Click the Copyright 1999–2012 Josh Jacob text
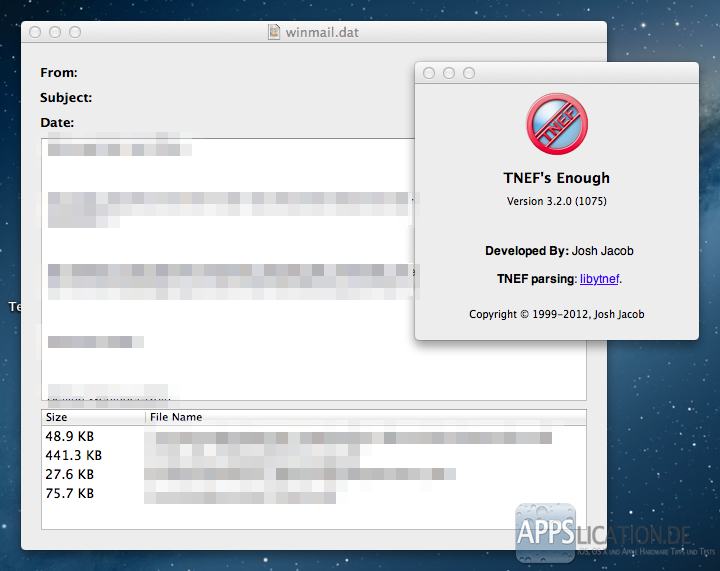Screen dimensions: 720x571 (557, 314)
